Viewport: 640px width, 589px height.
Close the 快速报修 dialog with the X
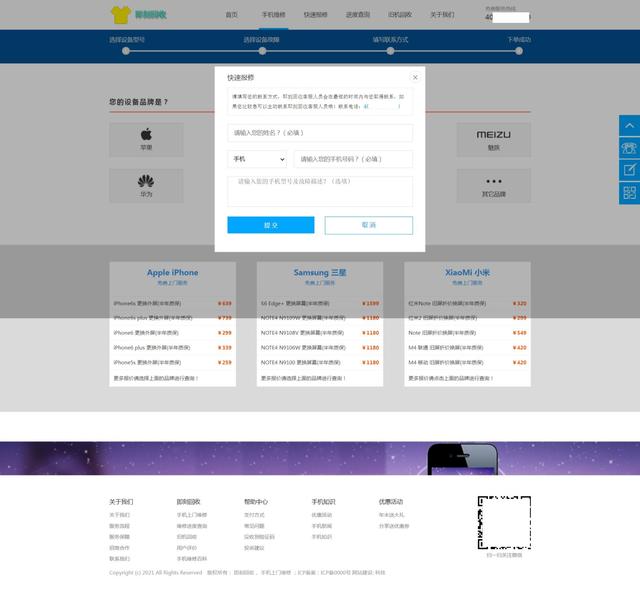(415, 77)
